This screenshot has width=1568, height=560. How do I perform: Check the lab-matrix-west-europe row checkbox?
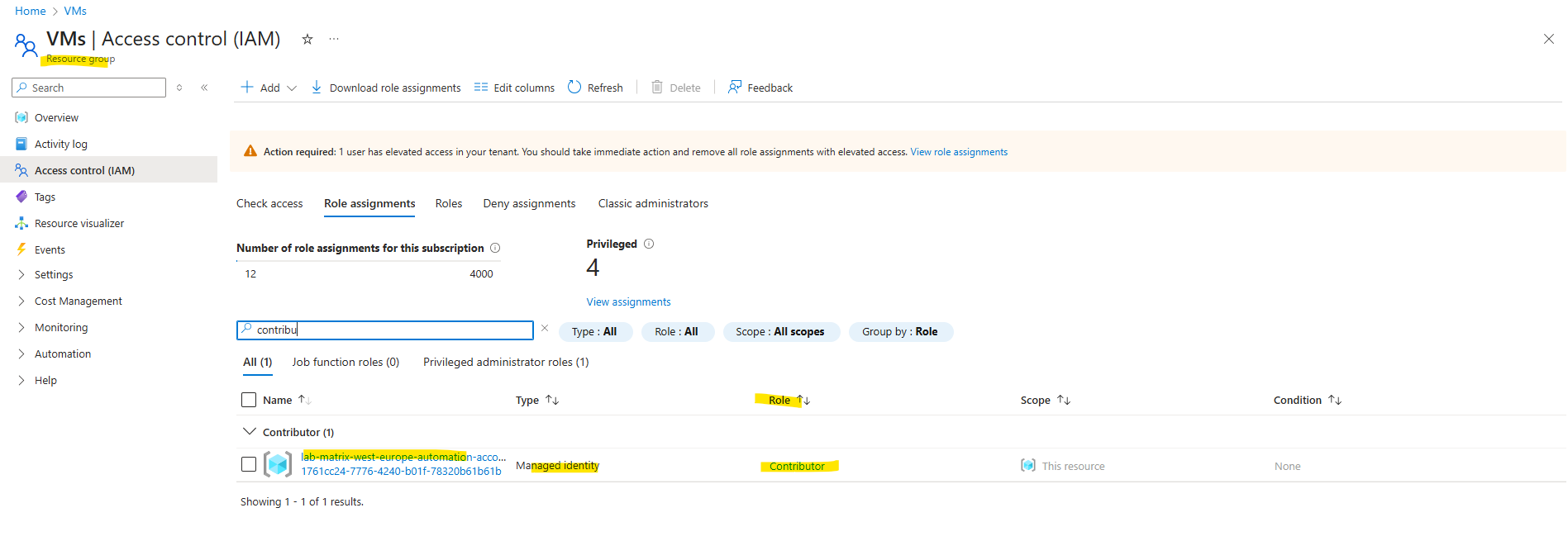[249, 464]
